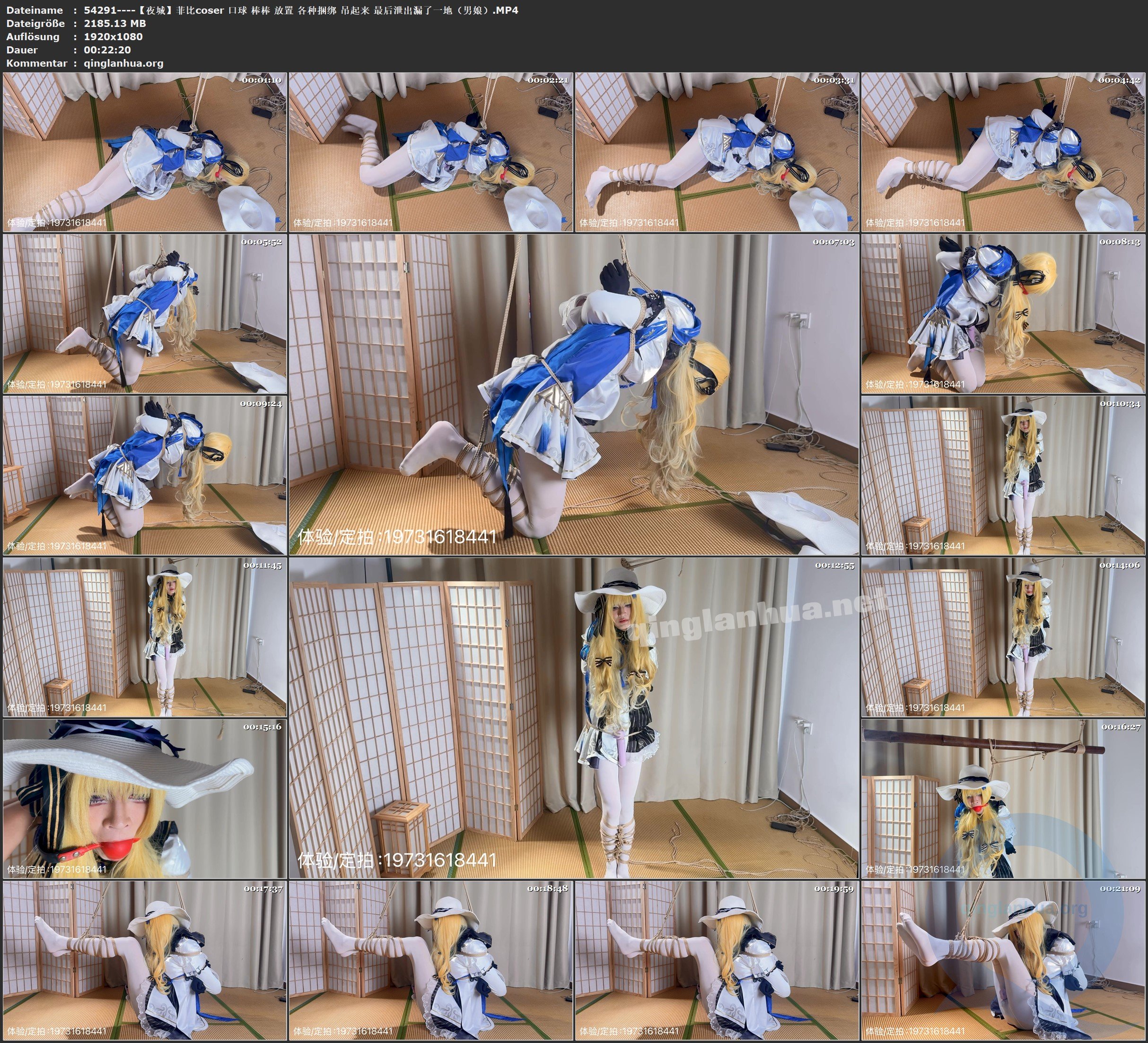Click the frame thumbnail stamped 00:03:31
Screen dimensions: 1148x1043
click(x=717, y=152)
